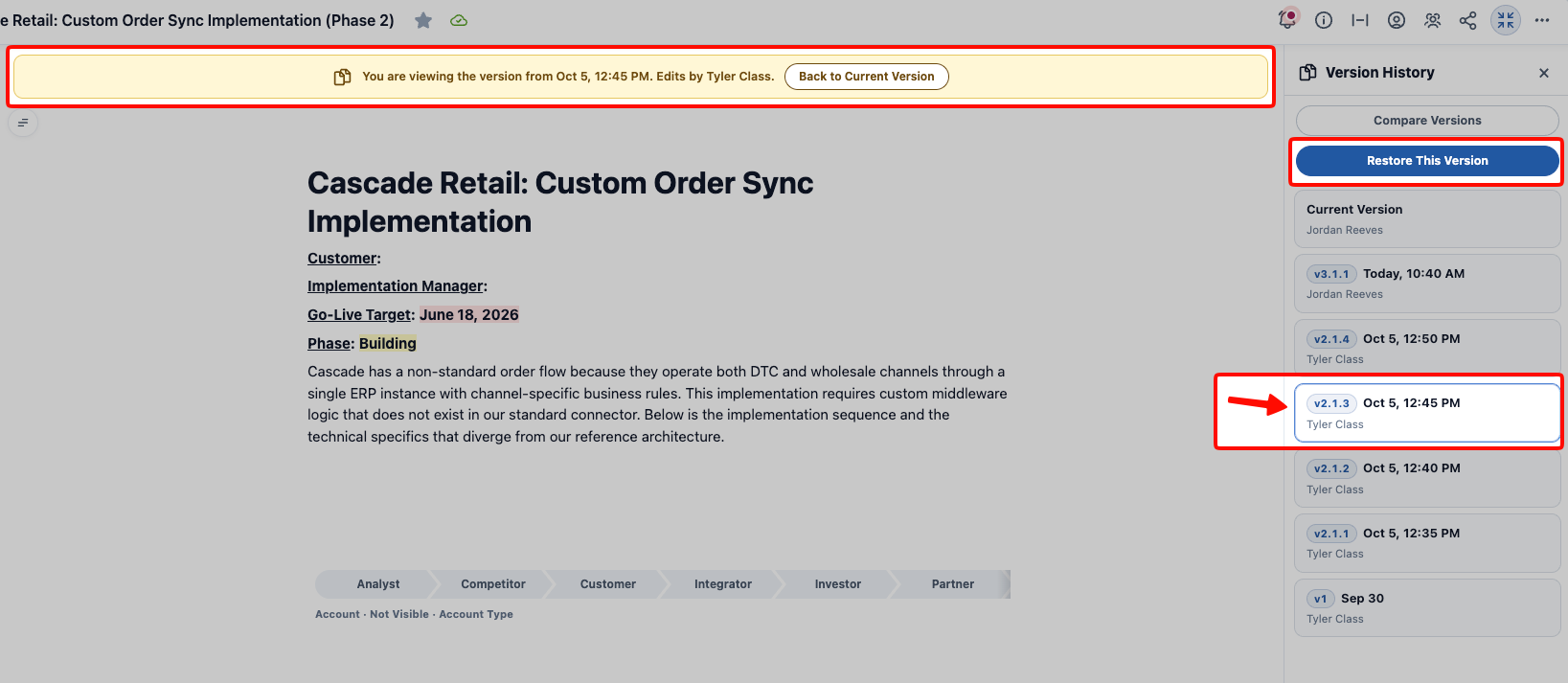This screenshot has width=1568, height=683.
Task: Click Jordan Reeves under Current Version
Action: 1345,230
